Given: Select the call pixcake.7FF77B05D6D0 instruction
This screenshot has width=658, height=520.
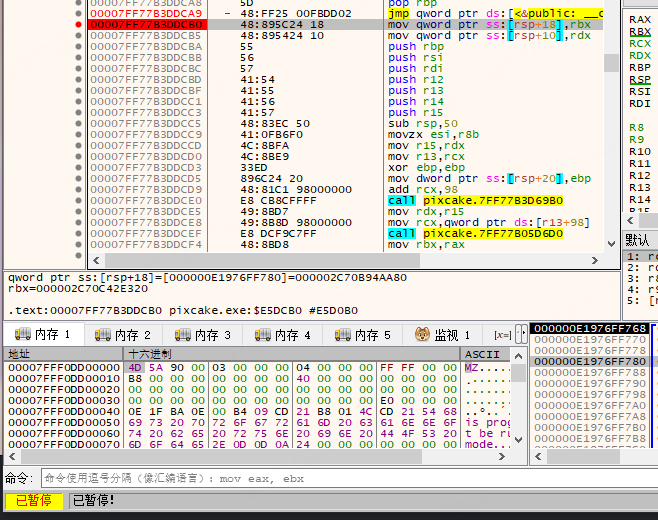Looking at the screenshot, I should 475,233.
